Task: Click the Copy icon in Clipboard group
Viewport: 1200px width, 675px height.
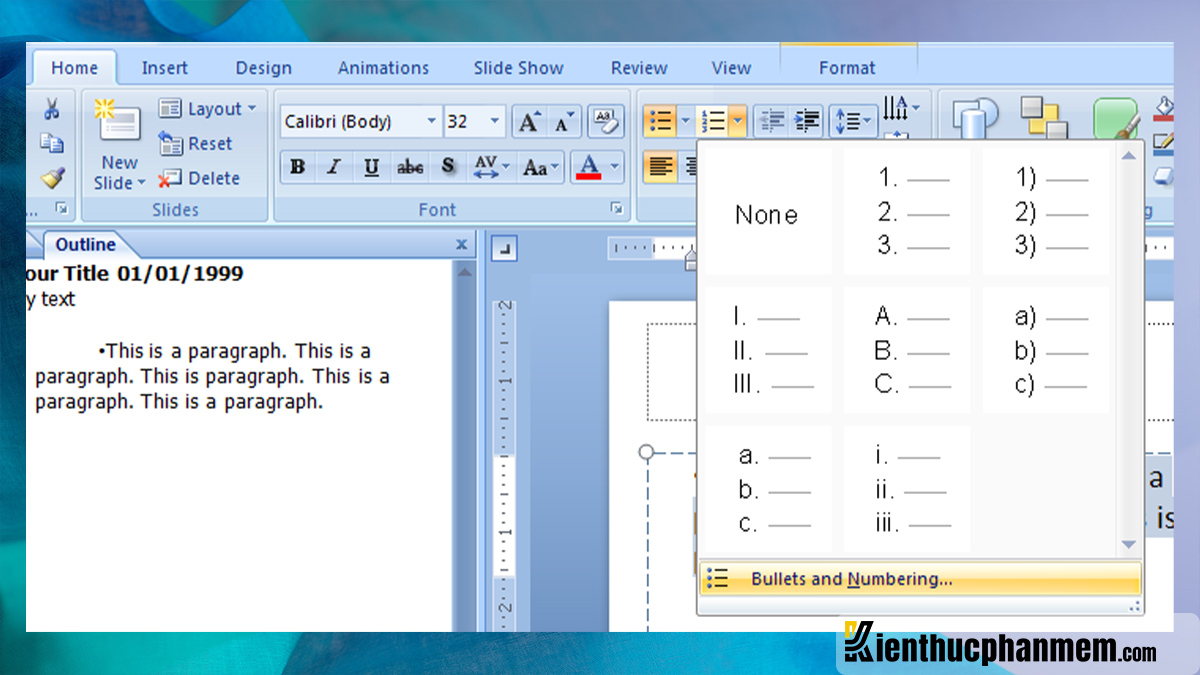Action: coord(52,144)
